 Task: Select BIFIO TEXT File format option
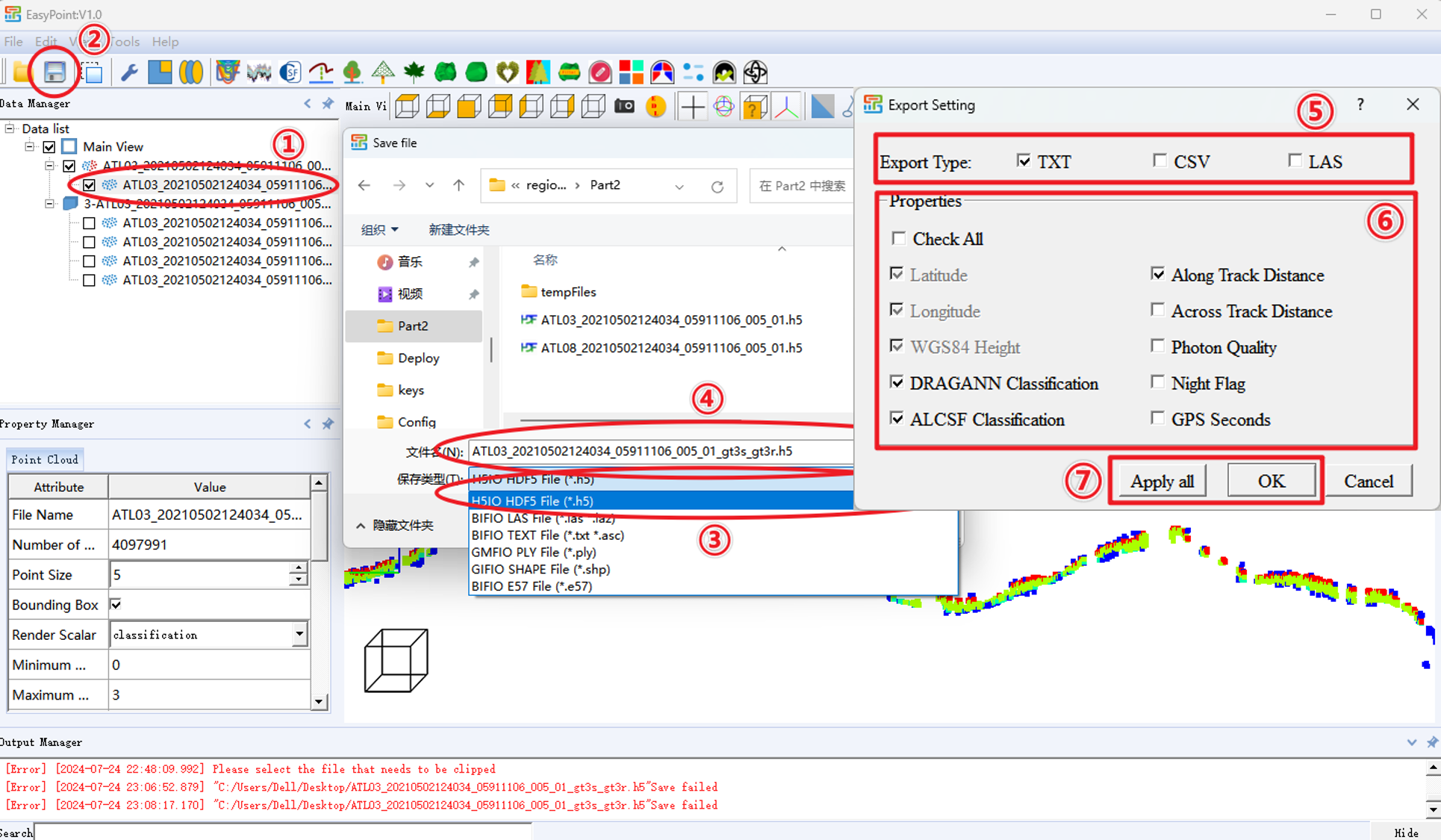[547, 535]
